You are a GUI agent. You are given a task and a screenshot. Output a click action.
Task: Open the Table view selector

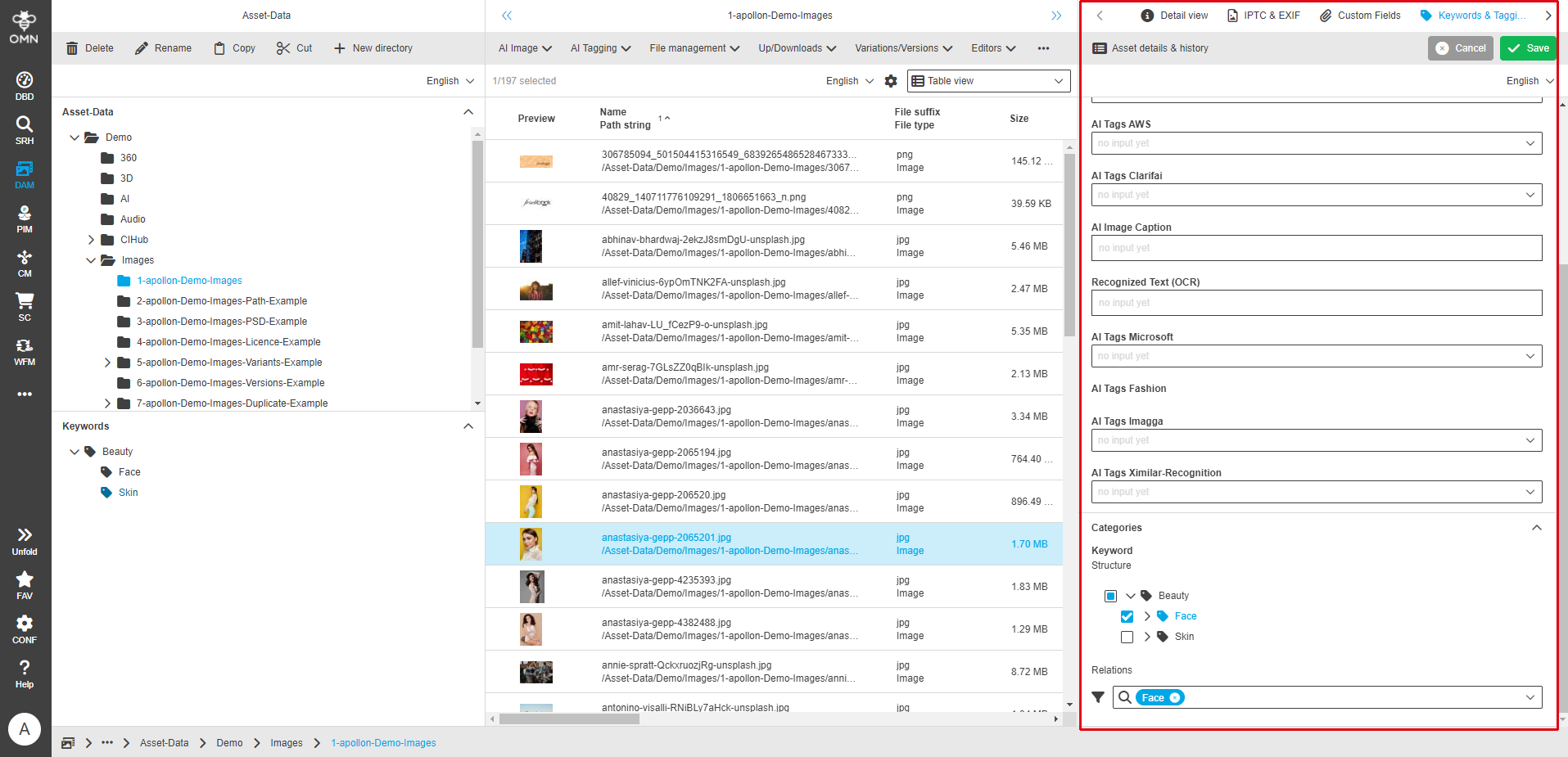(988, 80)
